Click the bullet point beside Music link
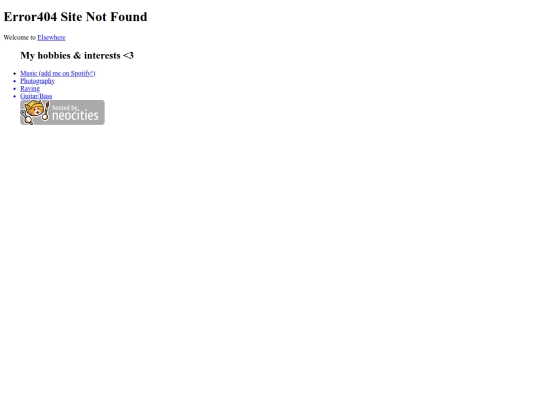540x405 pixels. click(x=14, y=73)
